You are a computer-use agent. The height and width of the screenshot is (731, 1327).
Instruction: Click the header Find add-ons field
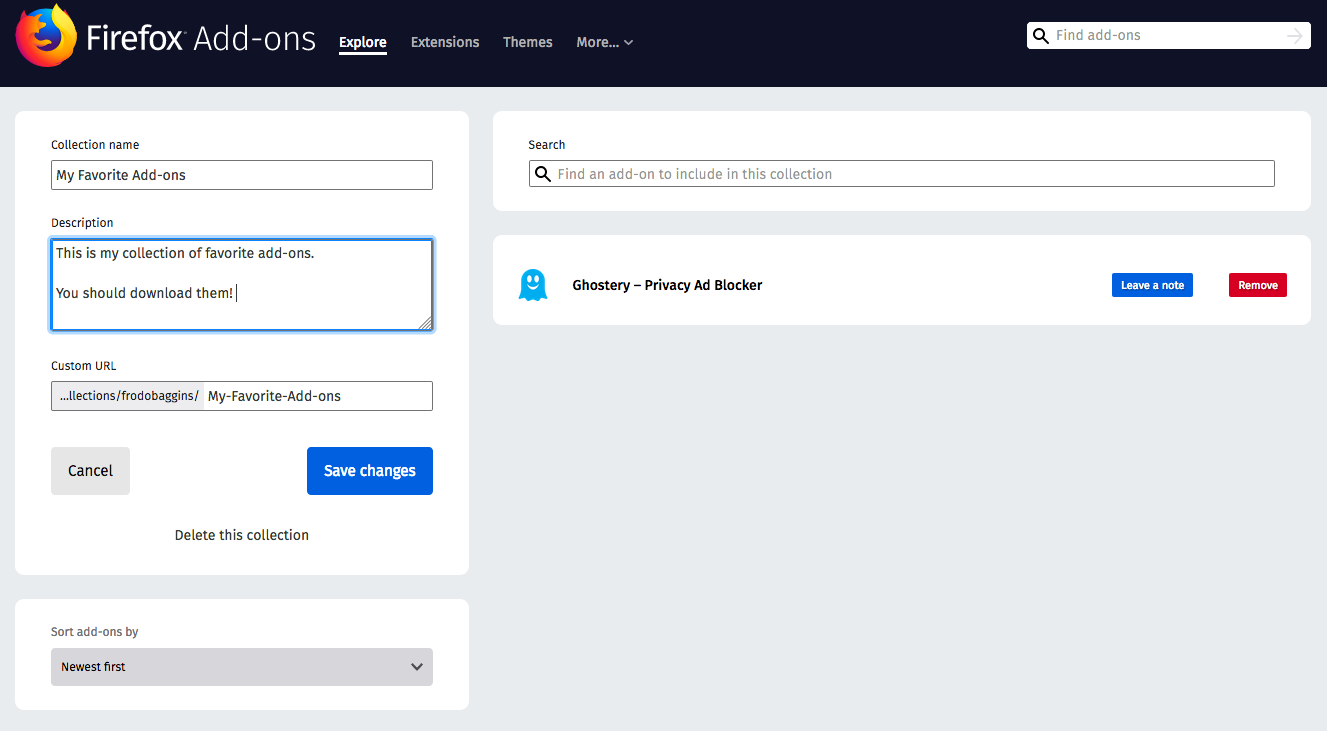point(1168,36)
